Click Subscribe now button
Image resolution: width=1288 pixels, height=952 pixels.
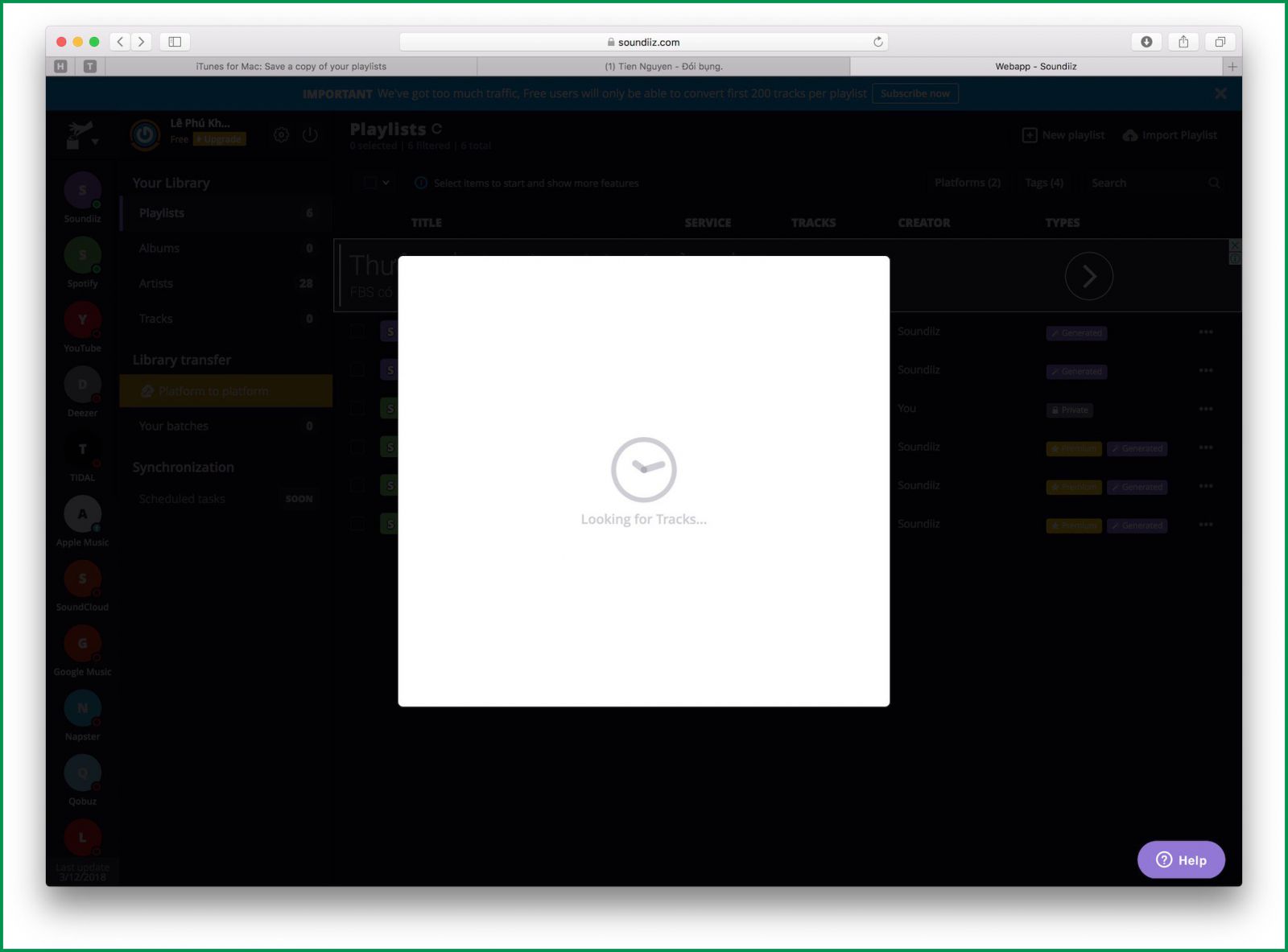coord(915,93)
